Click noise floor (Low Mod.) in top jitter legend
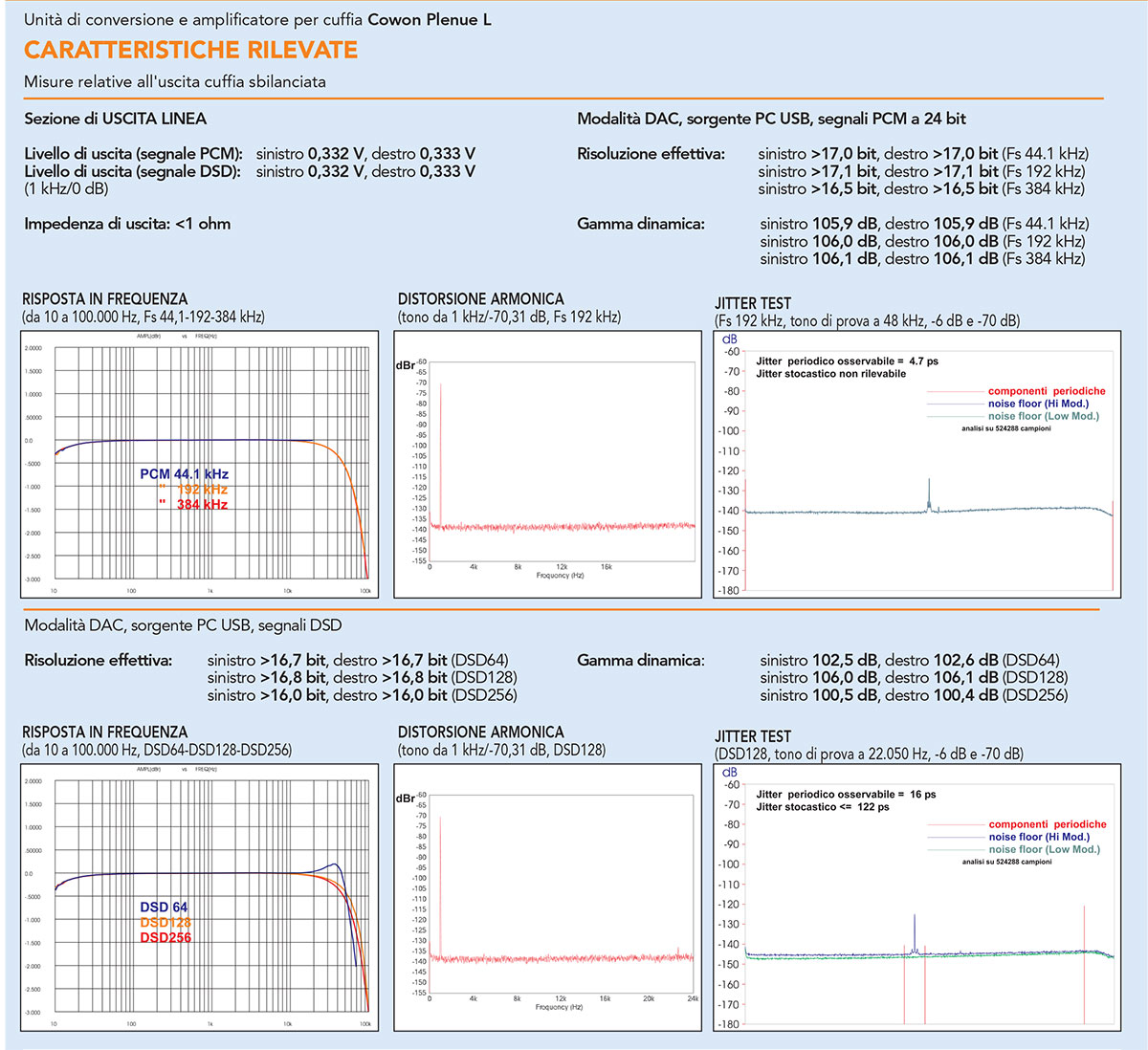 pyautogui.click(x=1044, y=416)
